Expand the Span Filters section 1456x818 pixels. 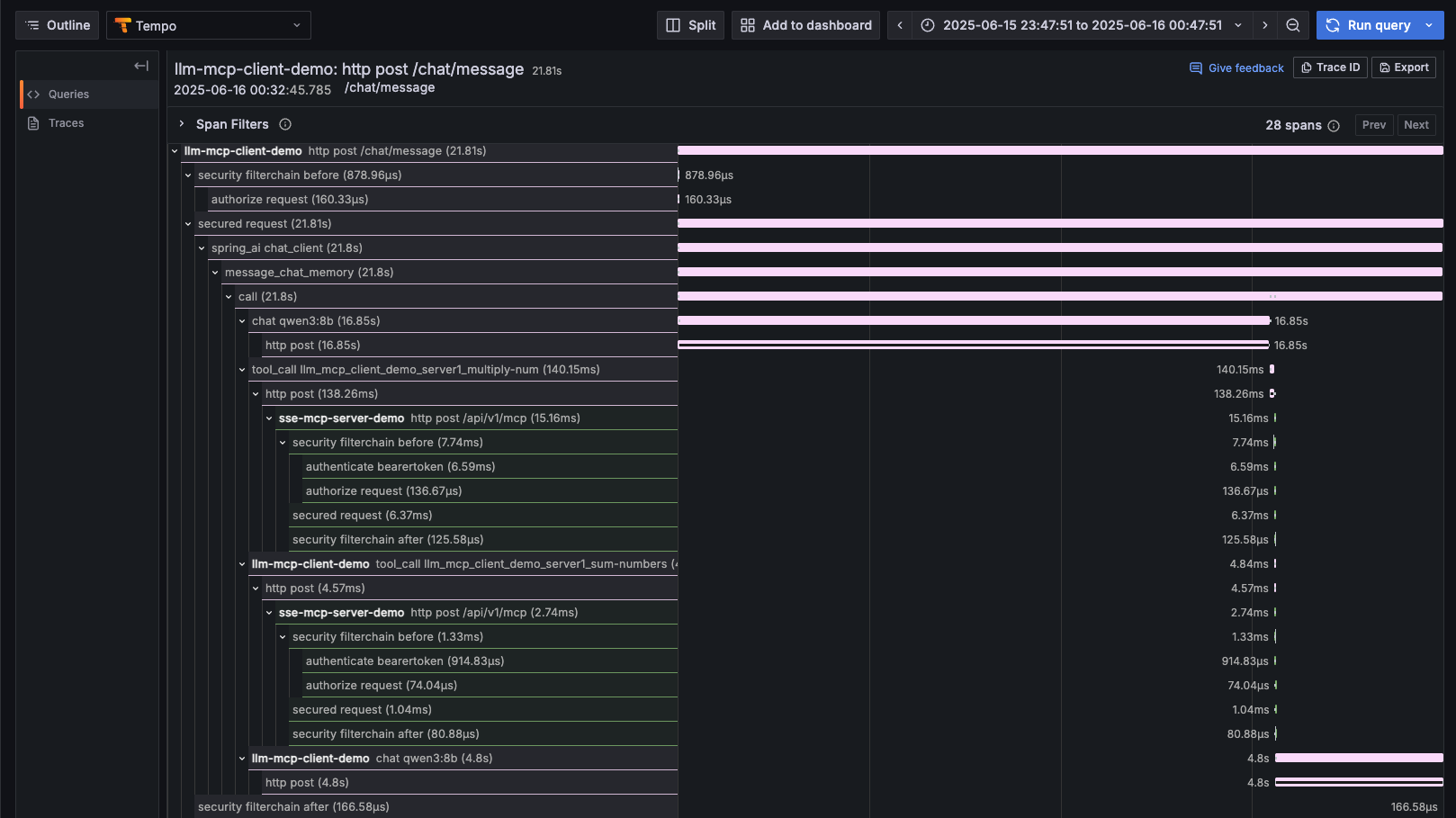(x=181, y=124)
